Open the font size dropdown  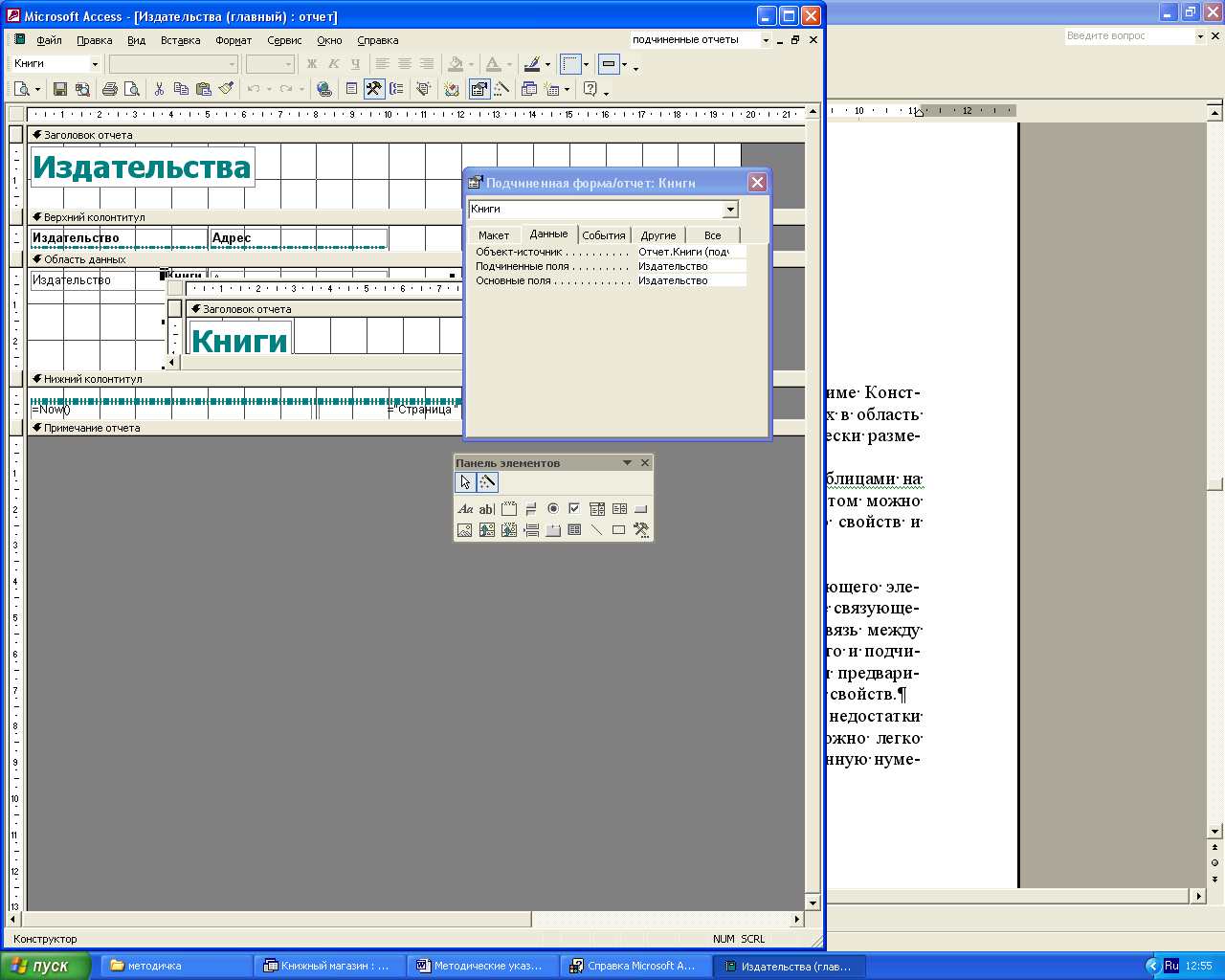pos(289,64)
